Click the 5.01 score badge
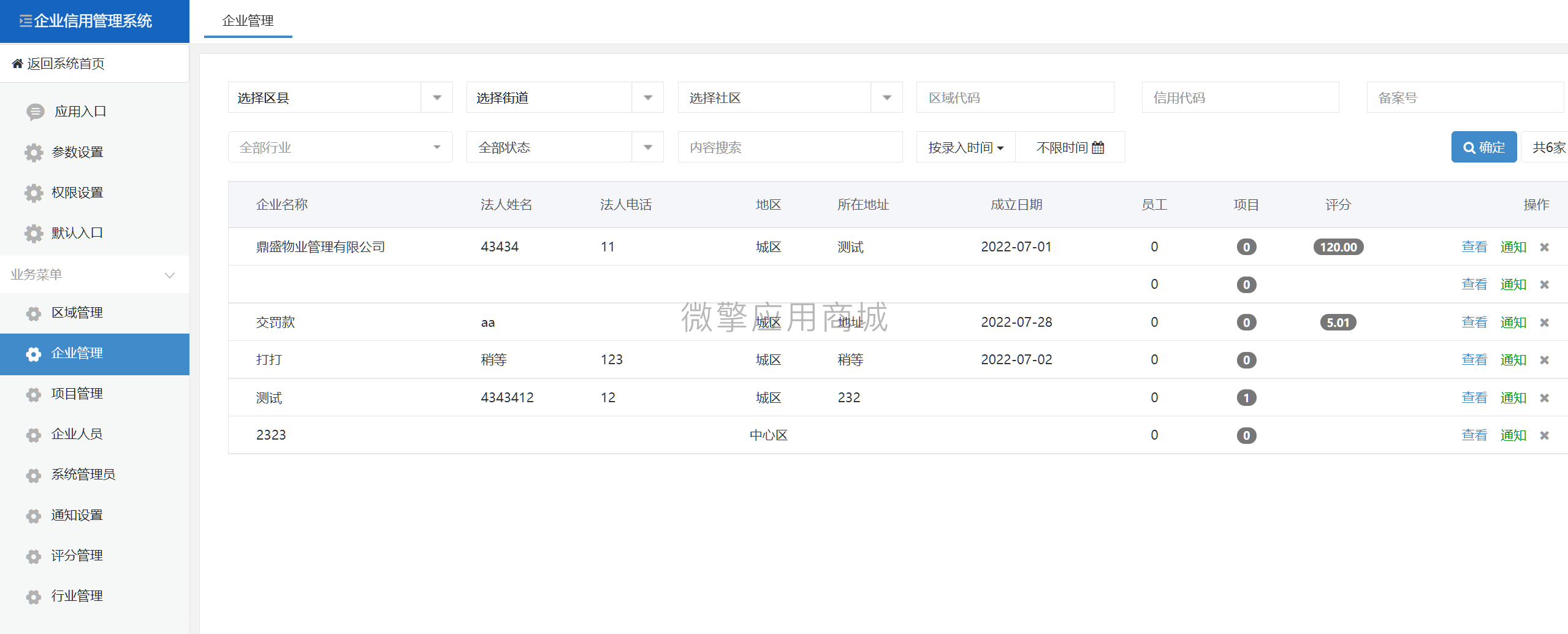 [x=1338, y=323]
